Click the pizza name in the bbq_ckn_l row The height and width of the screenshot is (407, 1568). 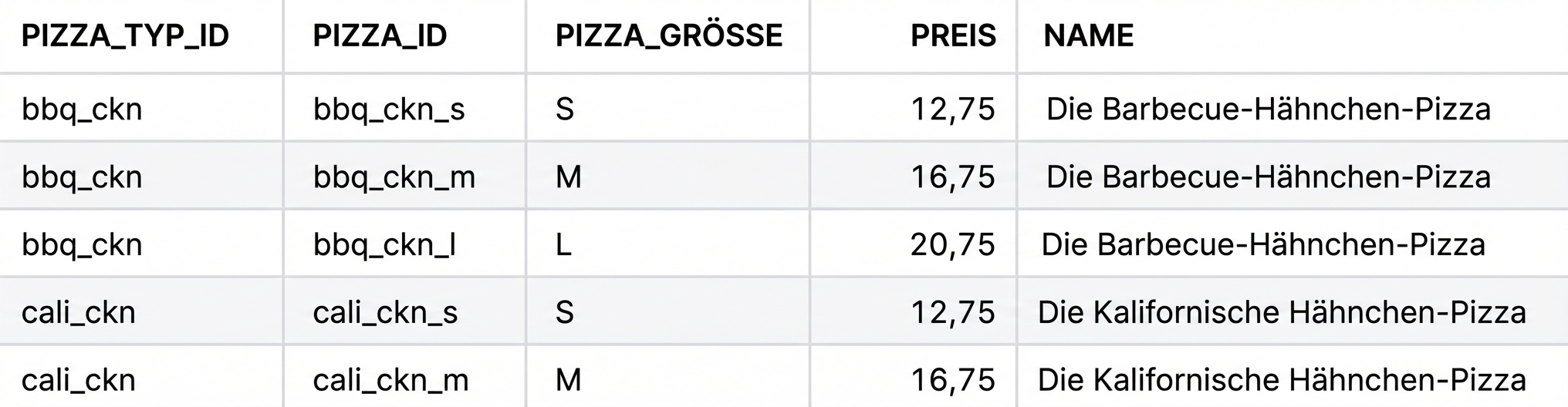coord(1262,245)
